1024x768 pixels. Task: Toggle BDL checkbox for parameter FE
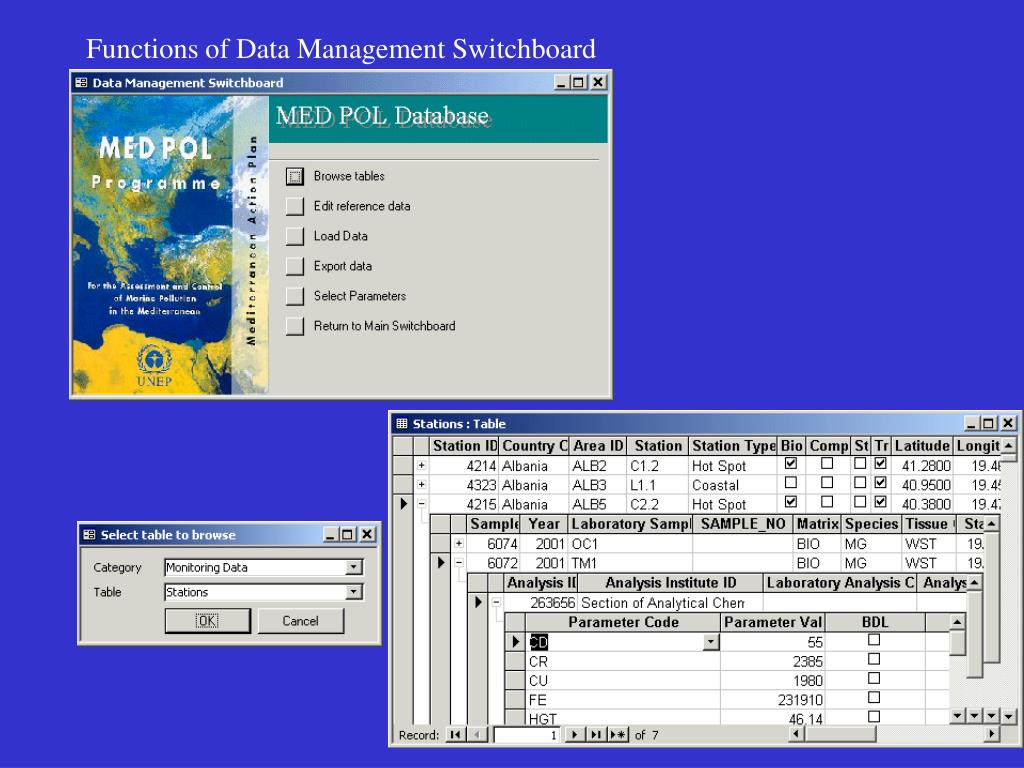coord(874,697)
